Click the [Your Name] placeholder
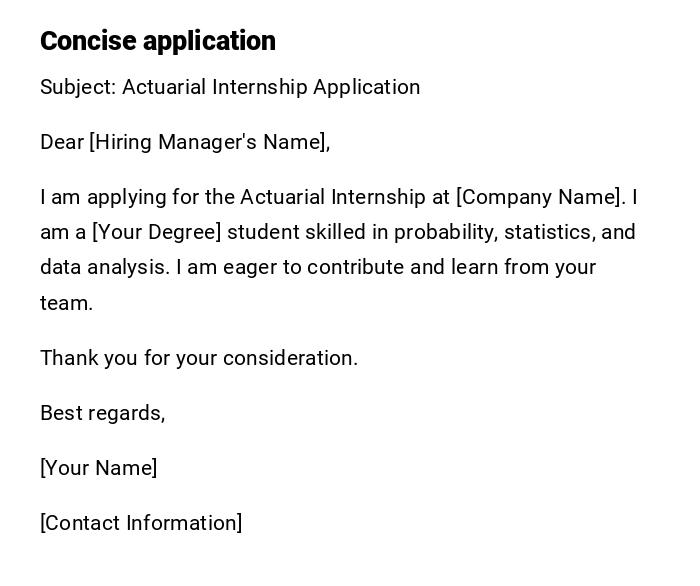Viewport: 700px width, 586px height. click(98, 468)
